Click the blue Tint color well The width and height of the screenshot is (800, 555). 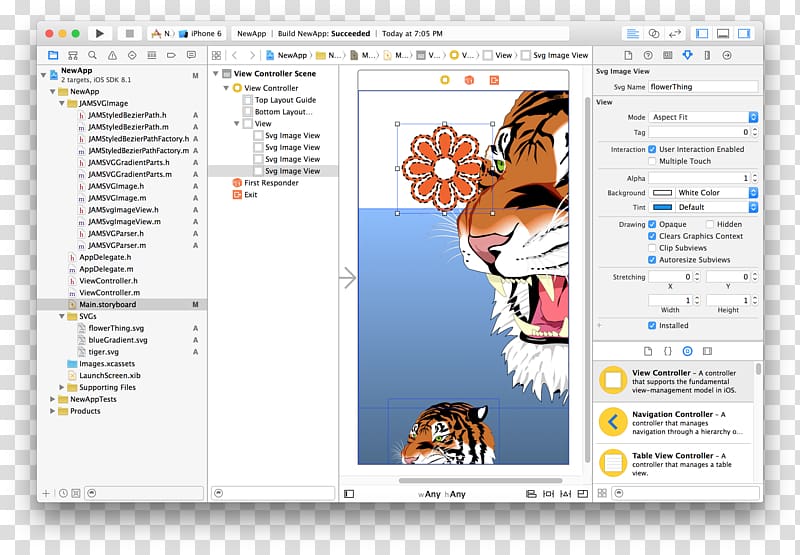(662, 208)
